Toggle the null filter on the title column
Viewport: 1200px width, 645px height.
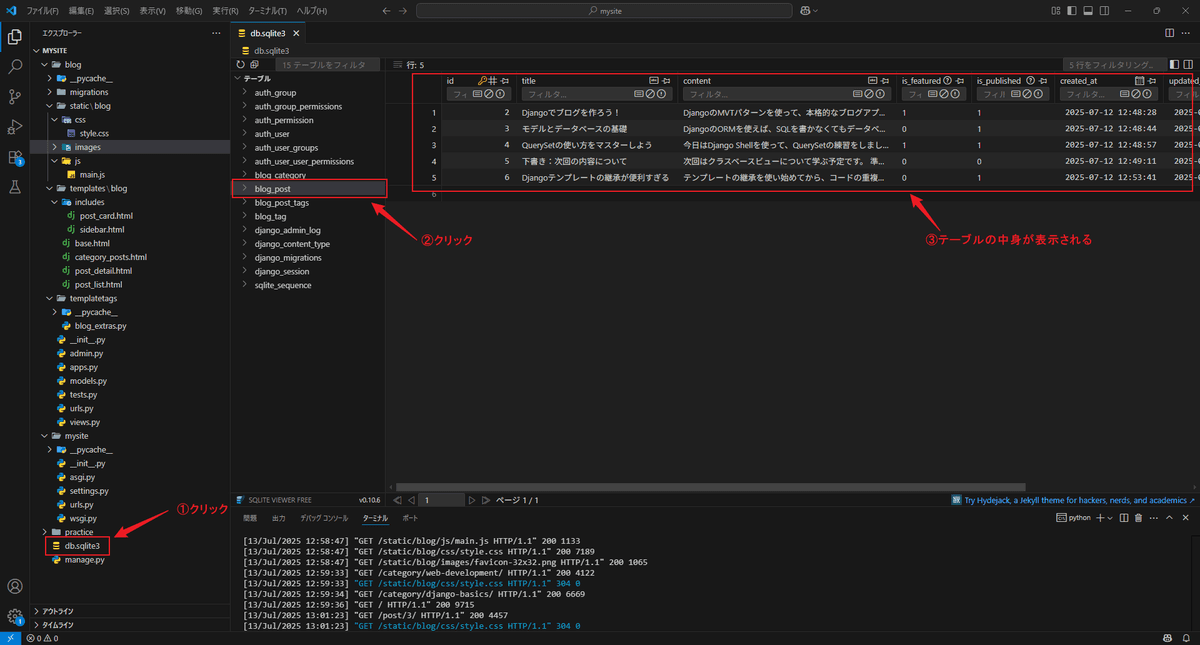(649, 94)
